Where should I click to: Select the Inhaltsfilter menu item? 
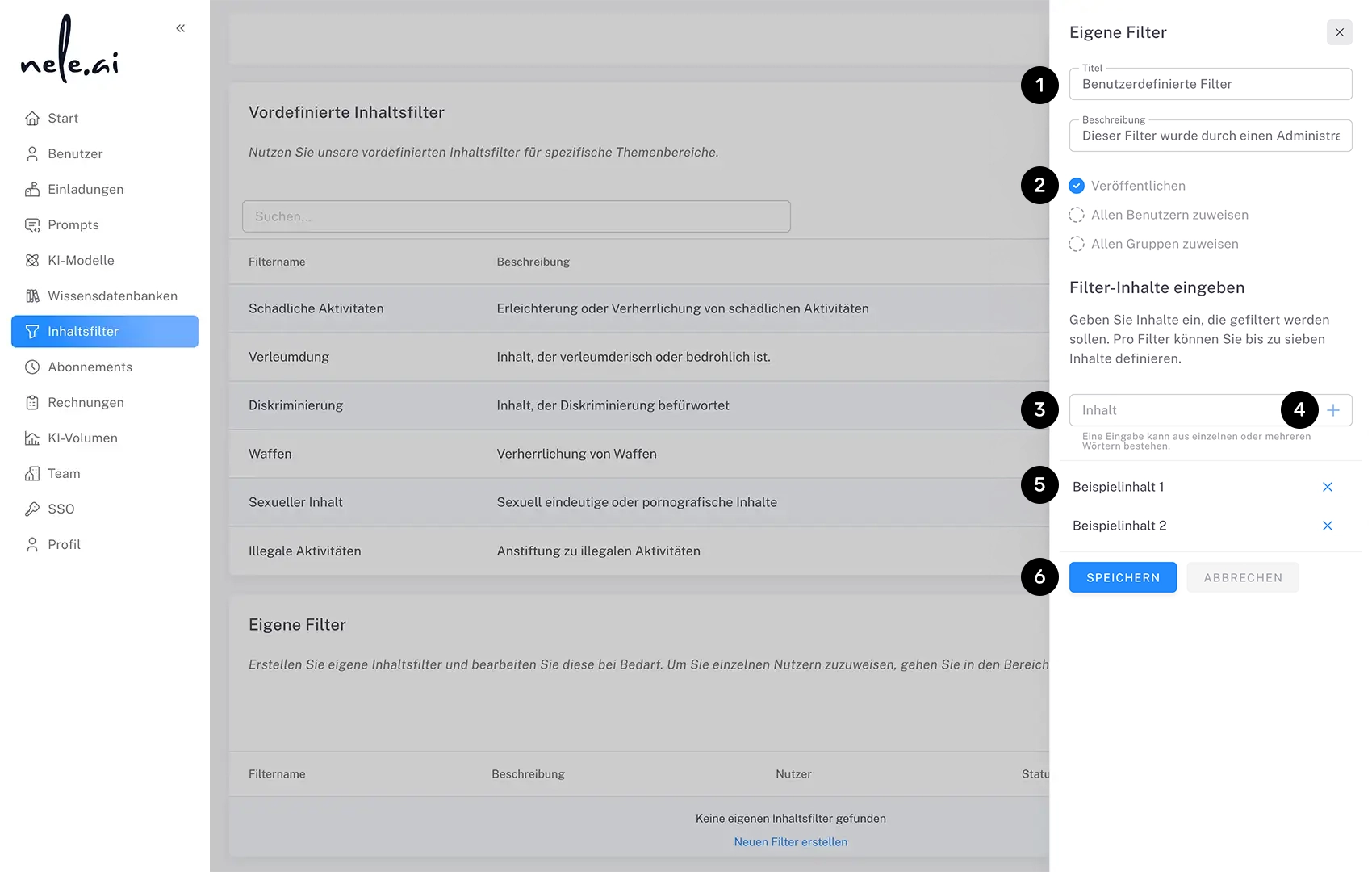(x=105, y=332)
